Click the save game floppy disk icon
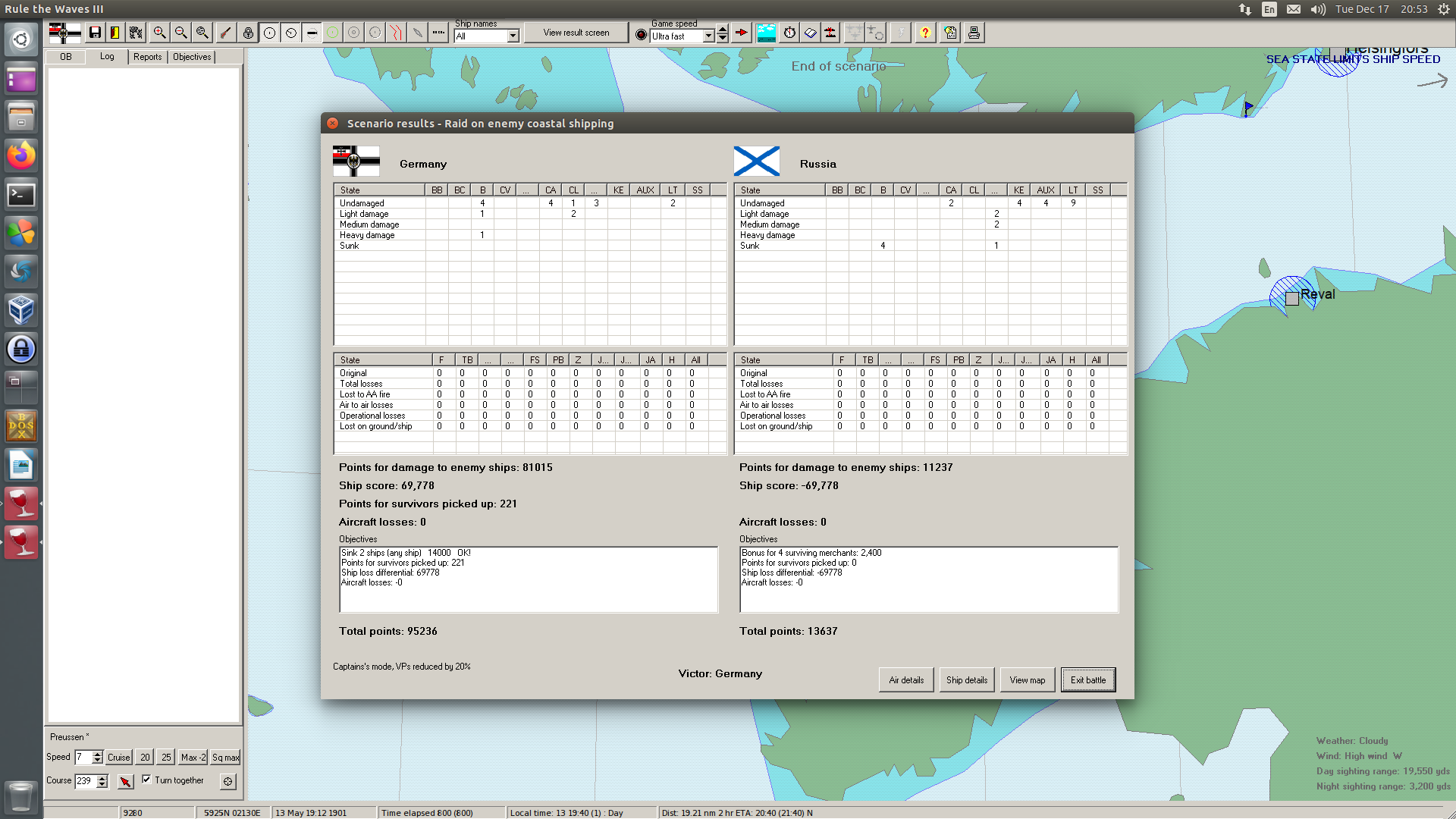Viewport: 1456px width, 819px height. click(x=95, y=33)
